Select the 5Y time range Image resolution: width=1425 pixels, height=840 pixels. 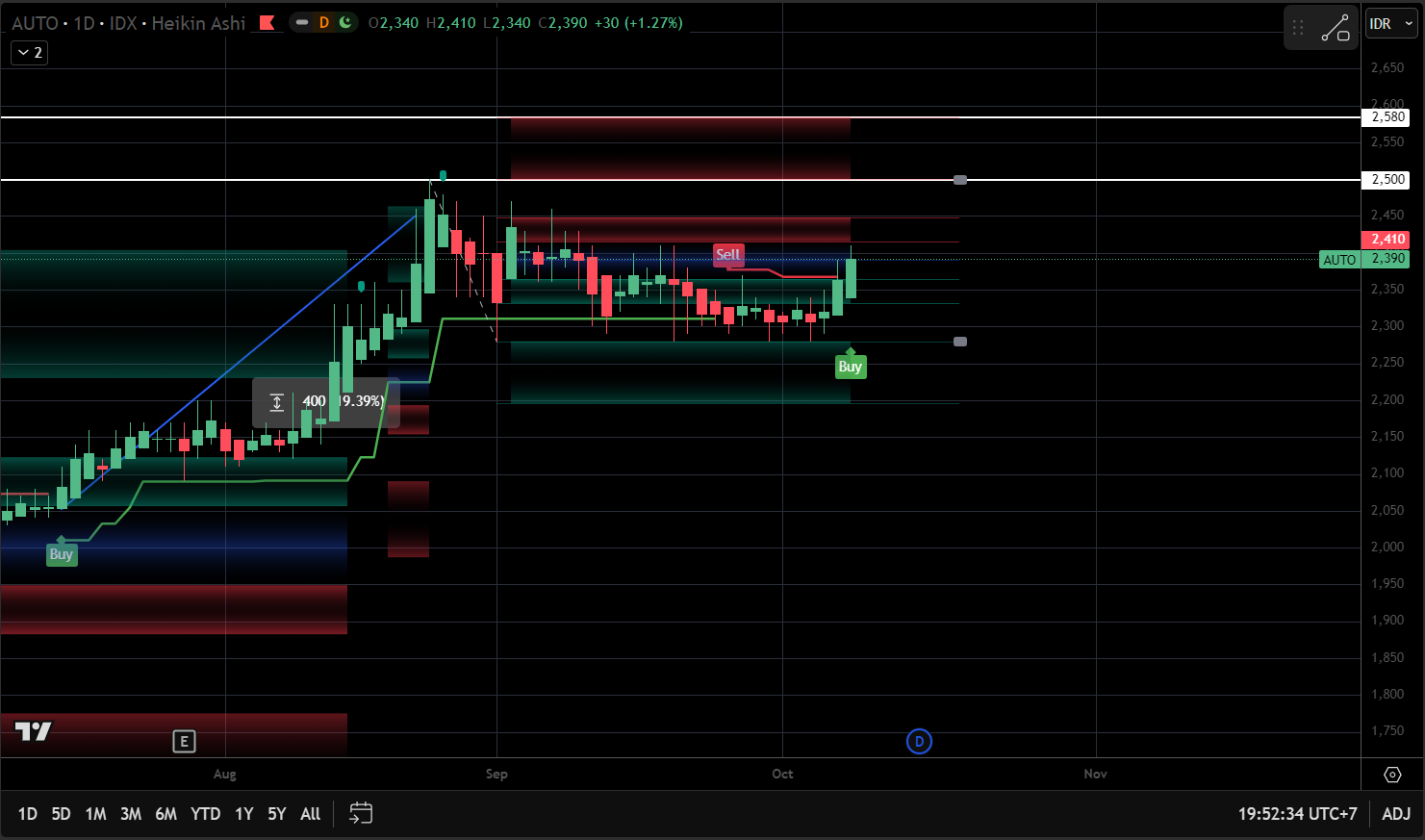(x=277, y=814)
